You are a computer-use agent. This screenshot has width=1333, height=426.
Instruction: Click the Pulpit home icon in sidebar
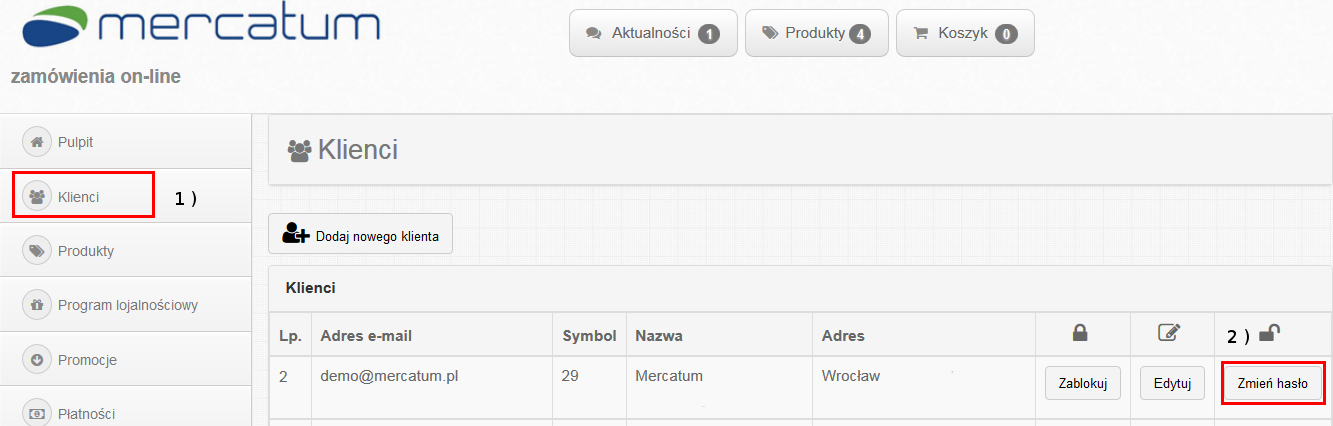[x=37, y=142]
